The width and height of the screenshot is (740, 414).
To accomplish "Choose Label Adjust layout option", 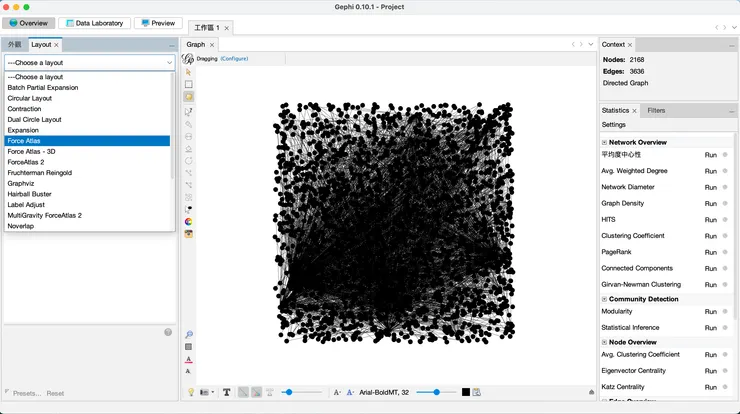I will tap(87, 205).
